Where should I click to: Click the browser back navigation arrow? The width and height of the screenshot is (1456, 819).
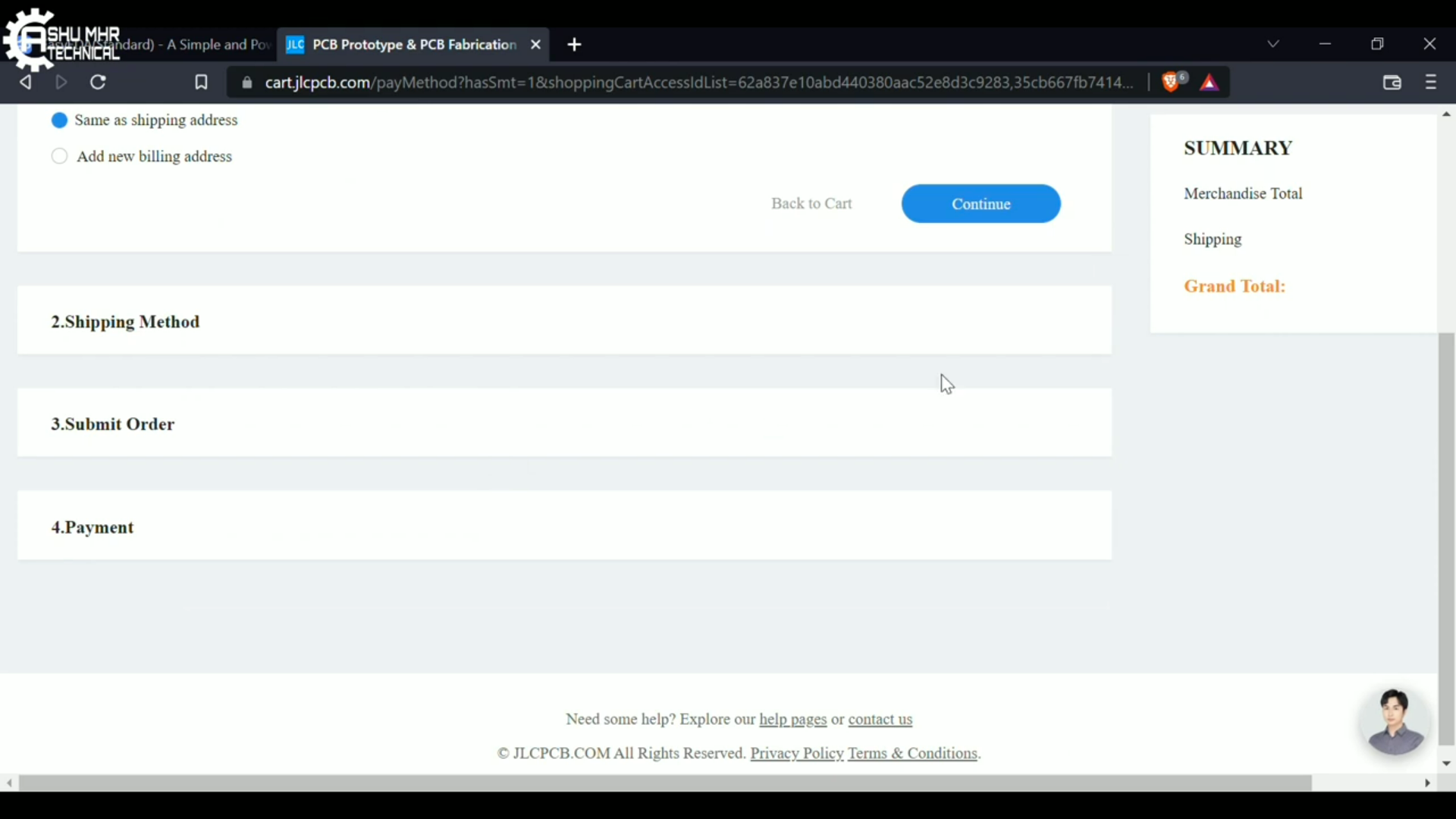point(26,83)
